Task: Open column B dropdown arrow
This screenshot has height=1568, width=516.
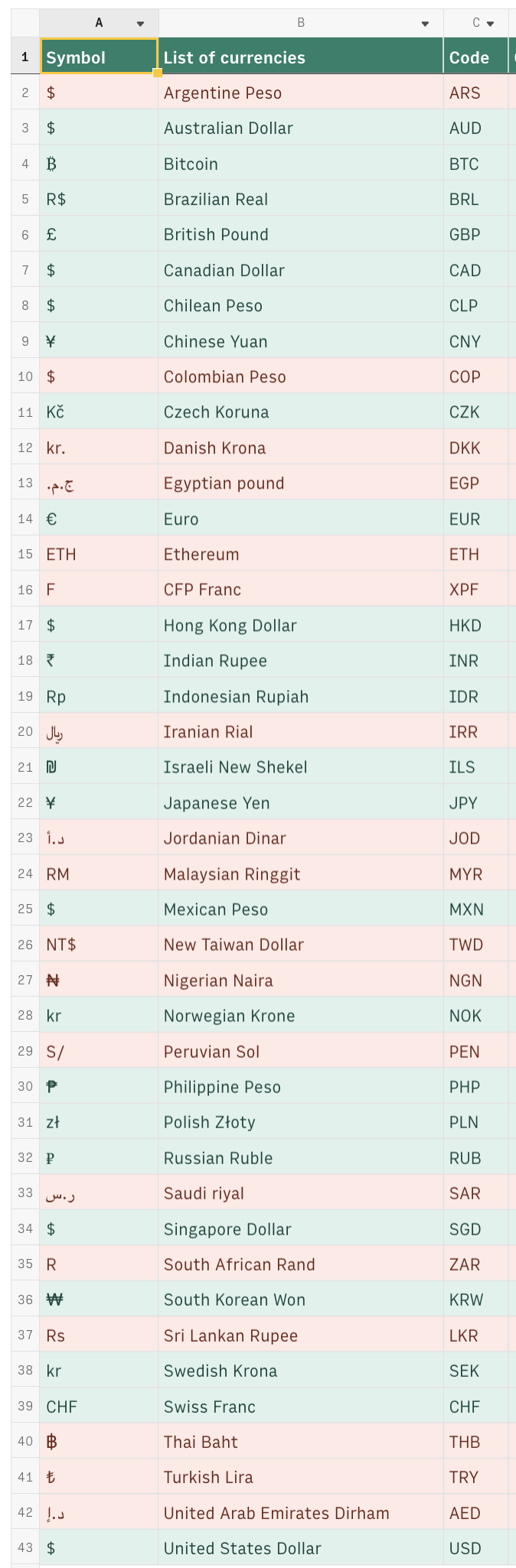Action: pos(425,24)
